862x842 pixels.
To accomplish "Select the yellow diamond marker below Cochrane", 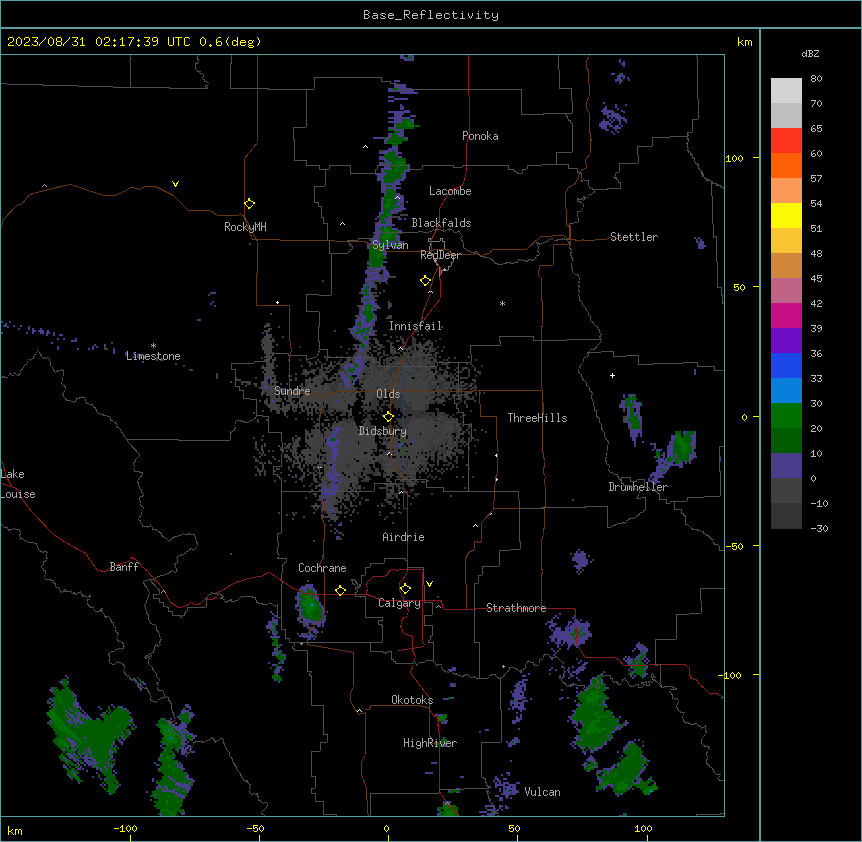I will 340,590.
